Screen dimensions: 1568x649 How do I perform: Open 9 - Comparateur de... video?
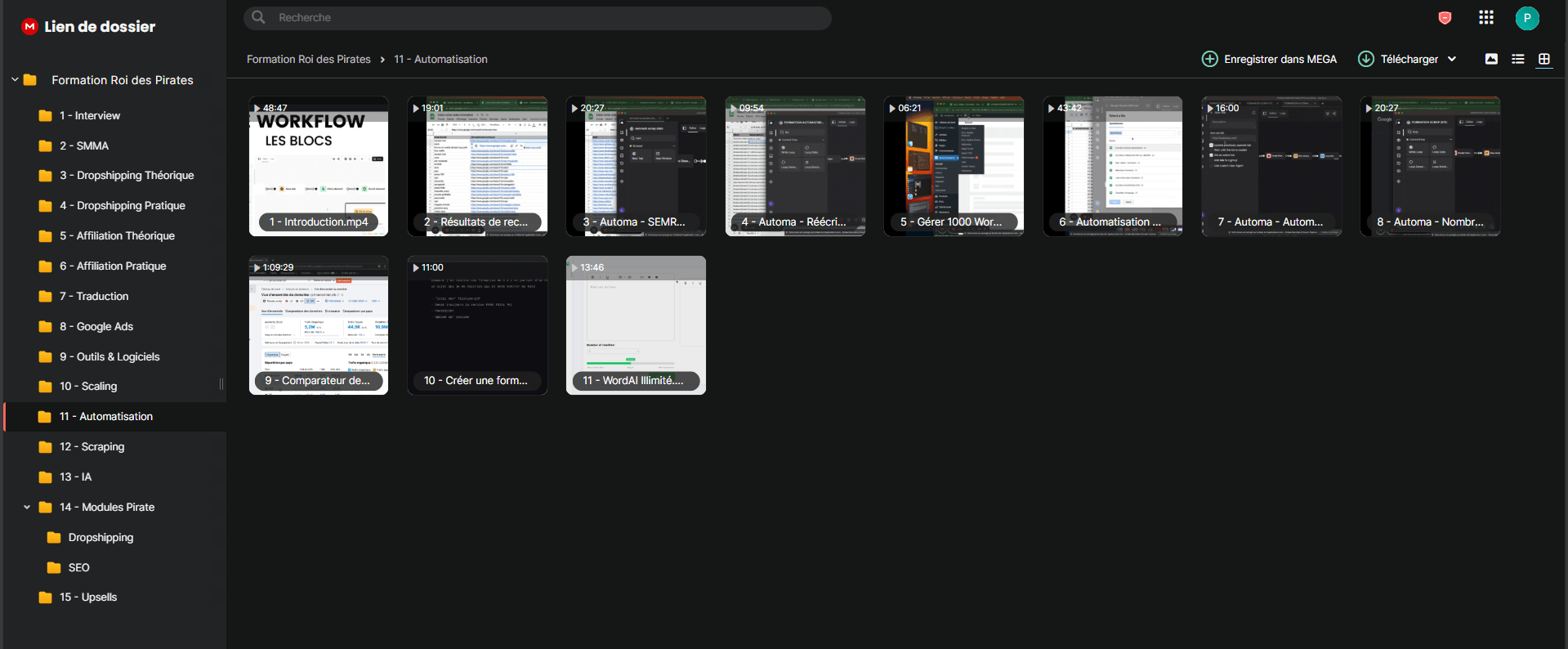click(x=319, y=325)
